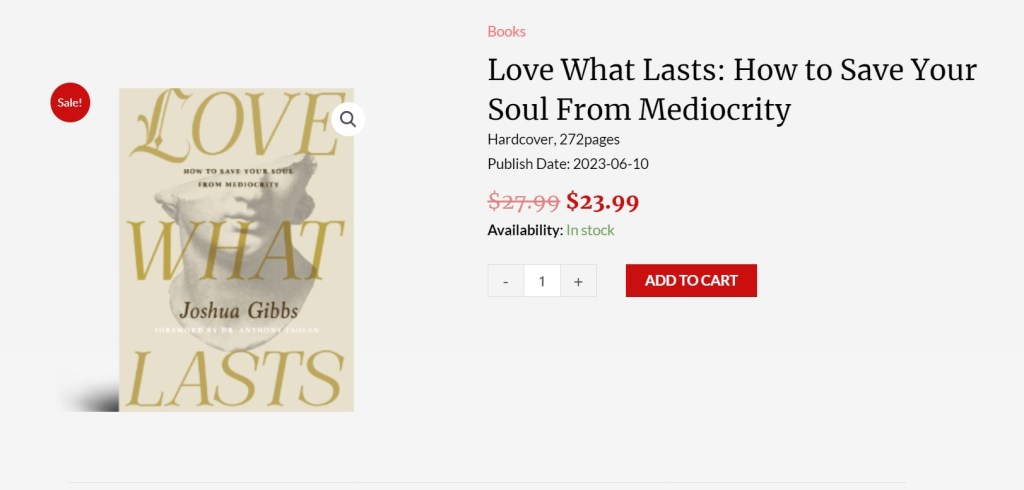
Task: Click the Publish Date line
Action: (567, 164)
